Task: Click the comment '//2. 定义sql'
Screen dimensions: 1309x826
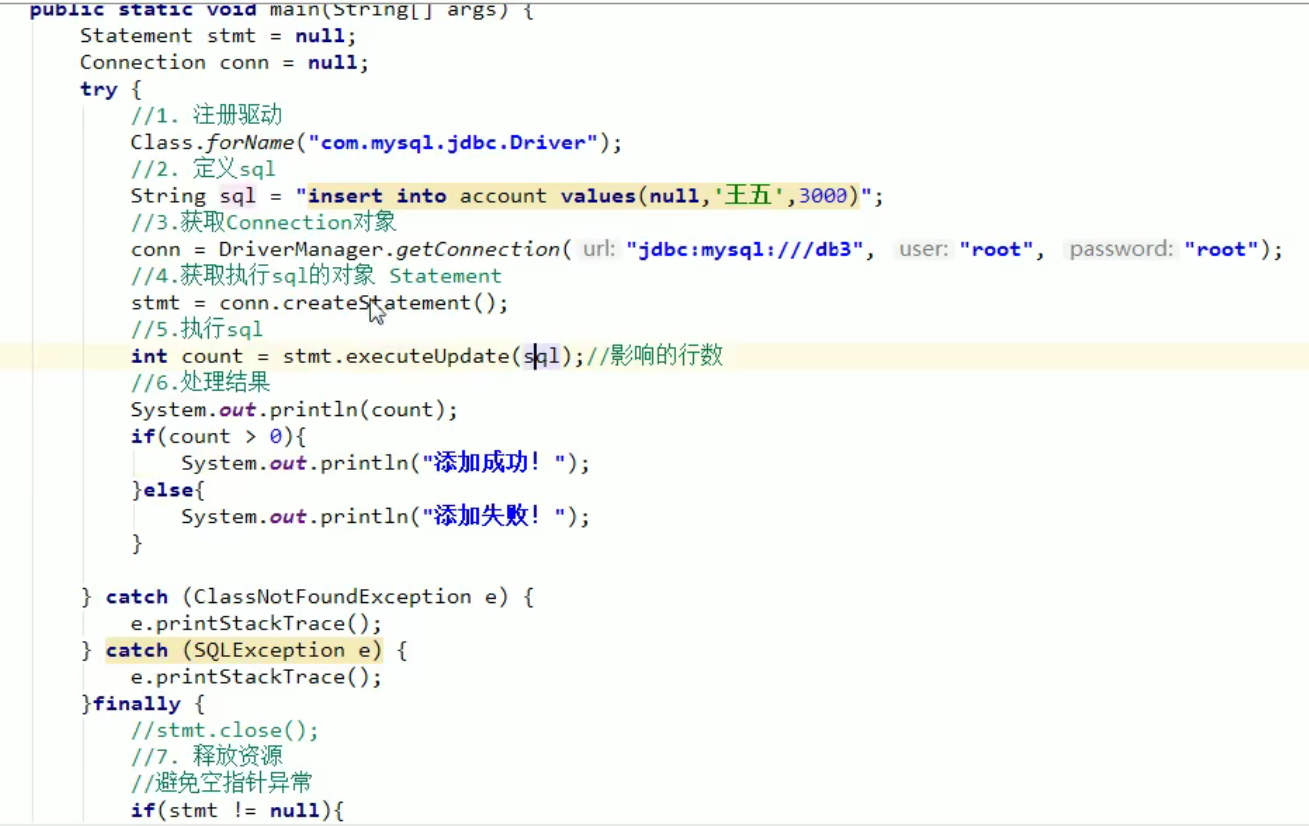Action: 203,169
